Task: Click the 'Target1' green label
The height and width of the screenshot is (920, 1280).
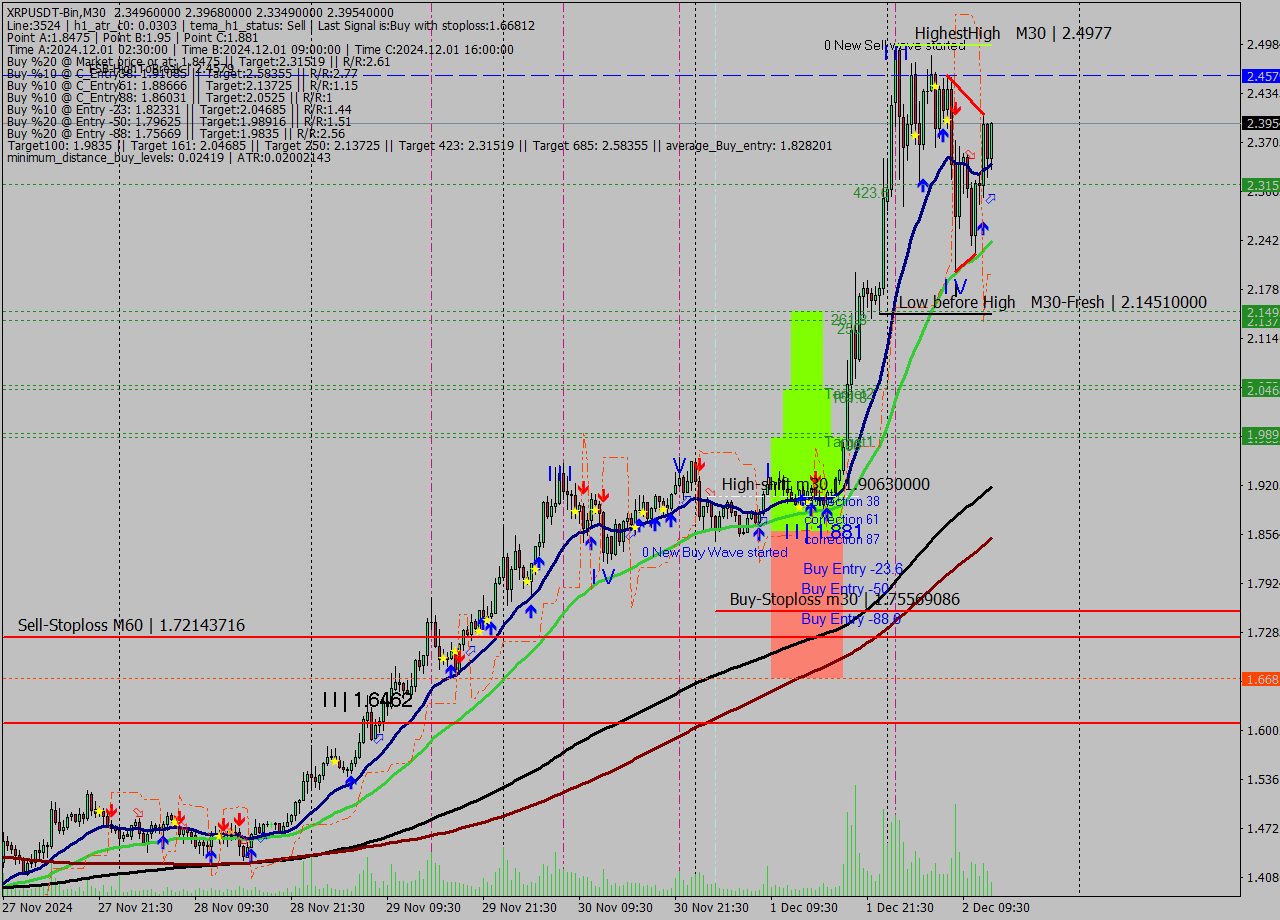Action: [x=849, y=441]
